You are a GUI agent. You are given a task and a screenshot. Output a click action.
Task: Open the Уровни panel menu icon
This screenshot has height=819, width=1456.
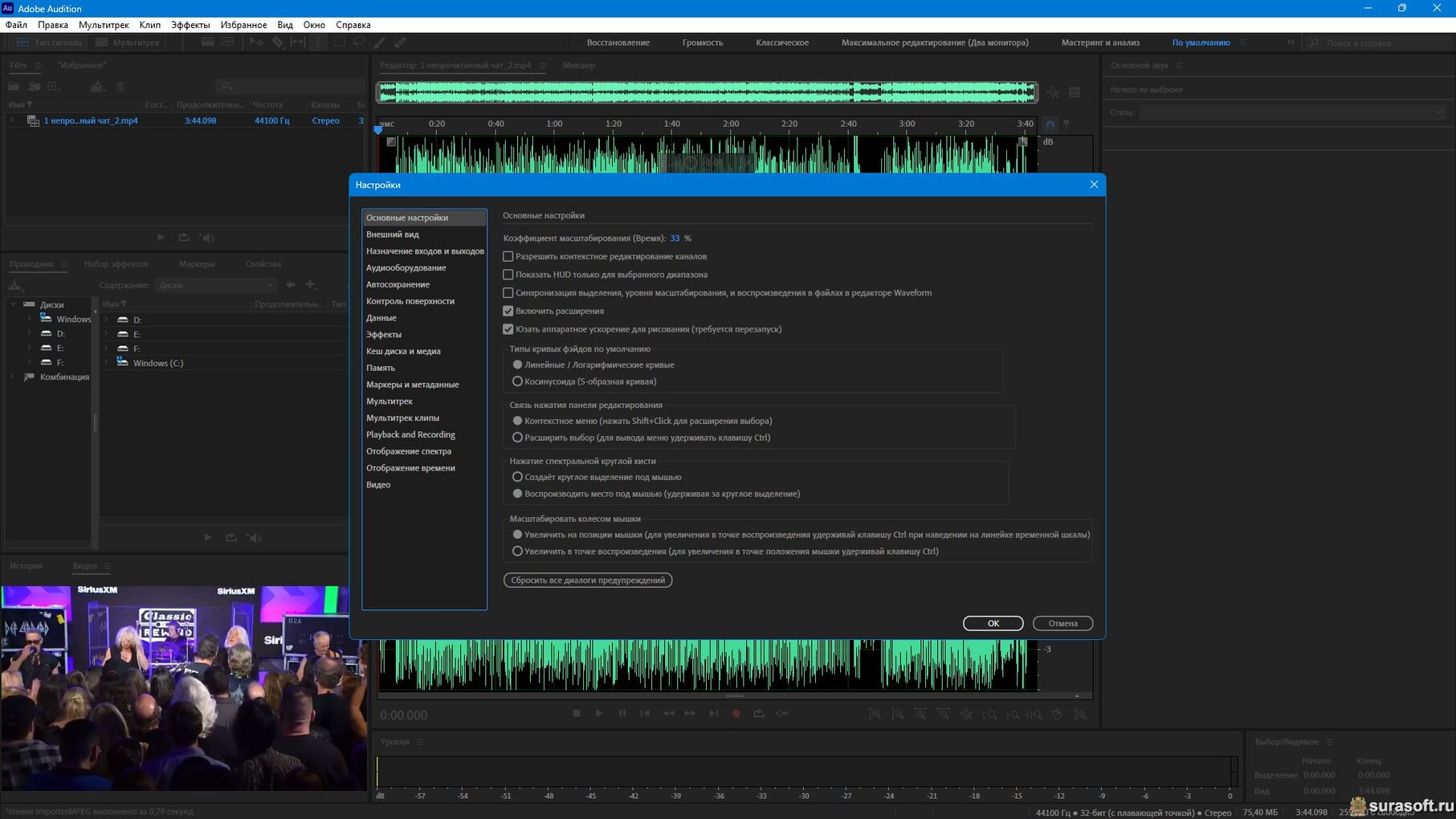[x=419, y=742]
